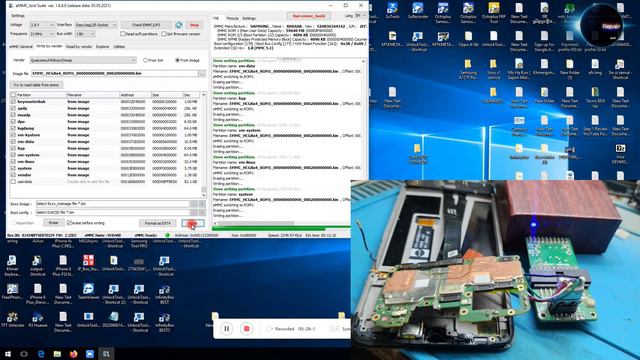This screenshot has height=360, width=640.
Task: Open the Interface dropdown
Action: tap(96, 25)
